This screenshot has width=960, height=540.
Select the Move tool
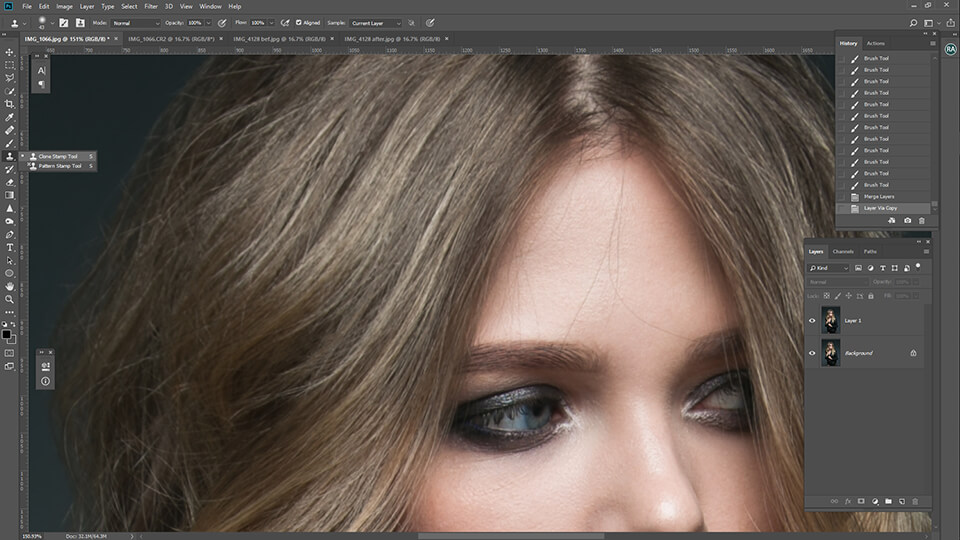coord(9,52)
